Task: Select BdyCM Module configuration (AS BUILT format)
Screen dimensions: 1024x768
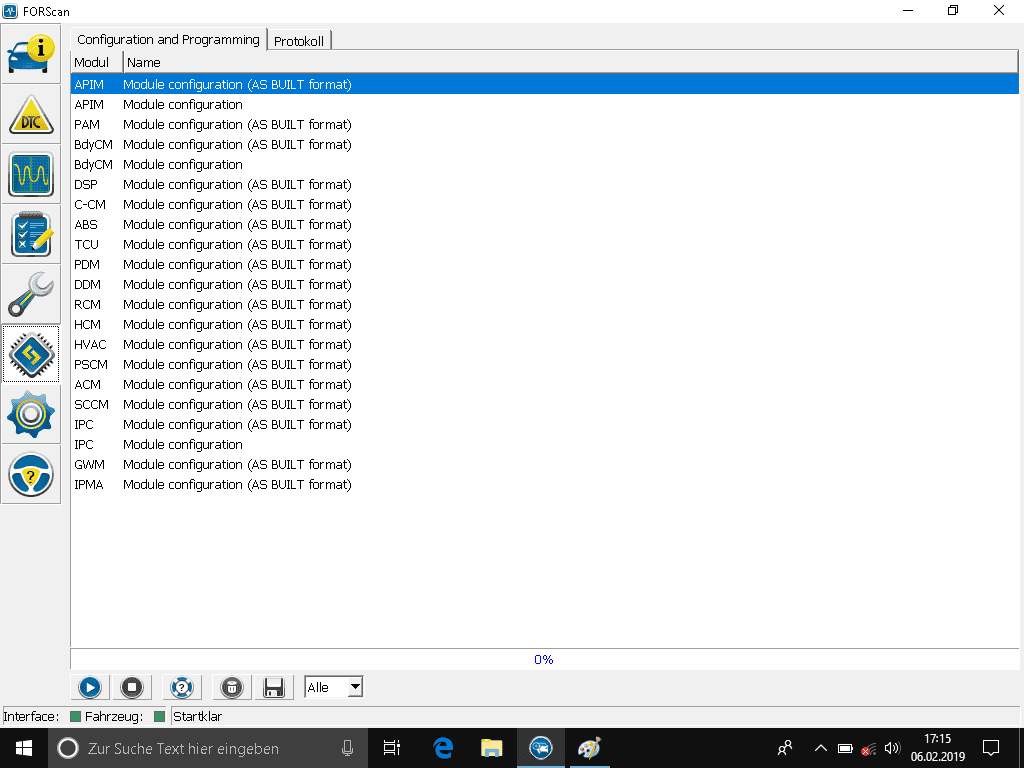Action: (237, 144)
